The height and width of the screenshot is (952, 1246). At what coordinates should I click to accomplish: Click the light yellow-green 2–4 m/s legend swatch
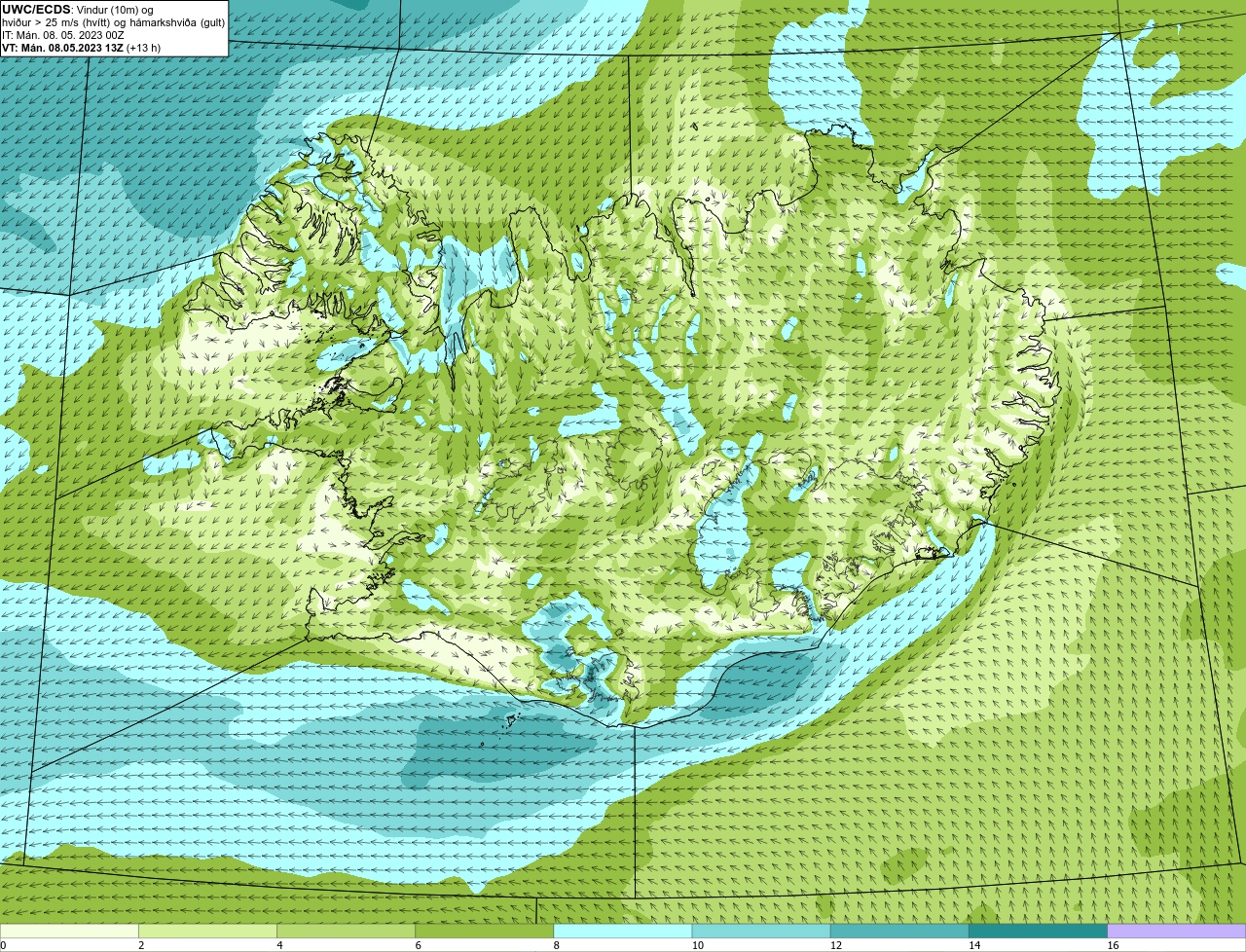click(207, 931)
